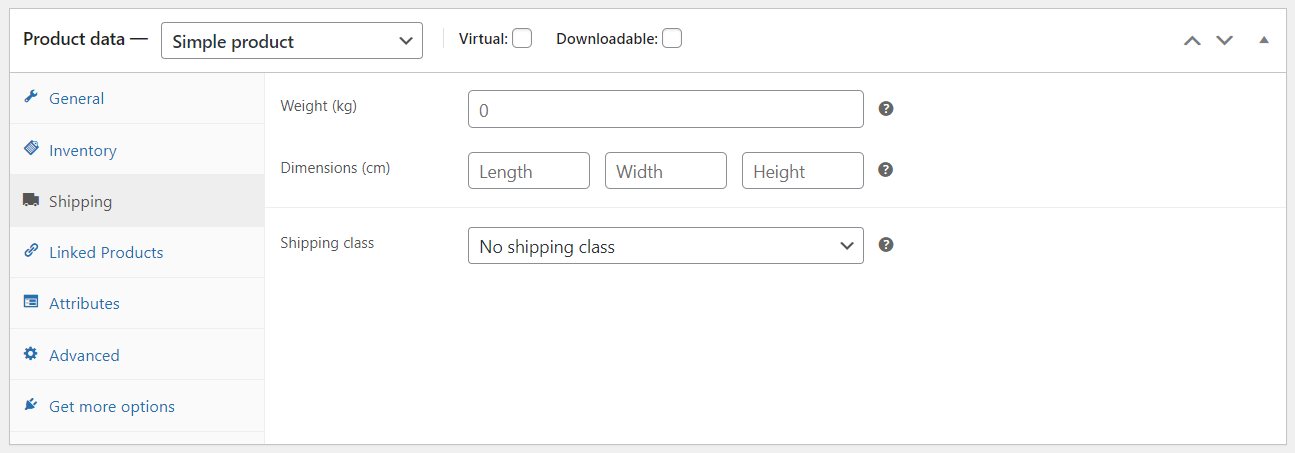Click the Advanced gear icon
1295x453 pixels.
[31, 355]
